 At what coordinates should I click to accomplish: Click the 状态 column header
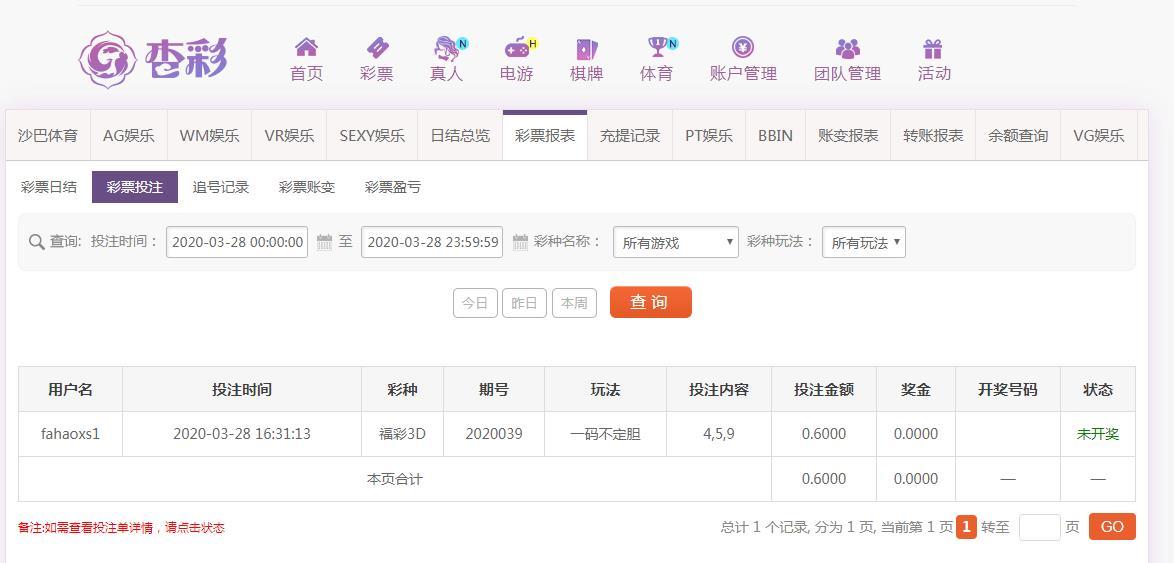coord(1098,389)
